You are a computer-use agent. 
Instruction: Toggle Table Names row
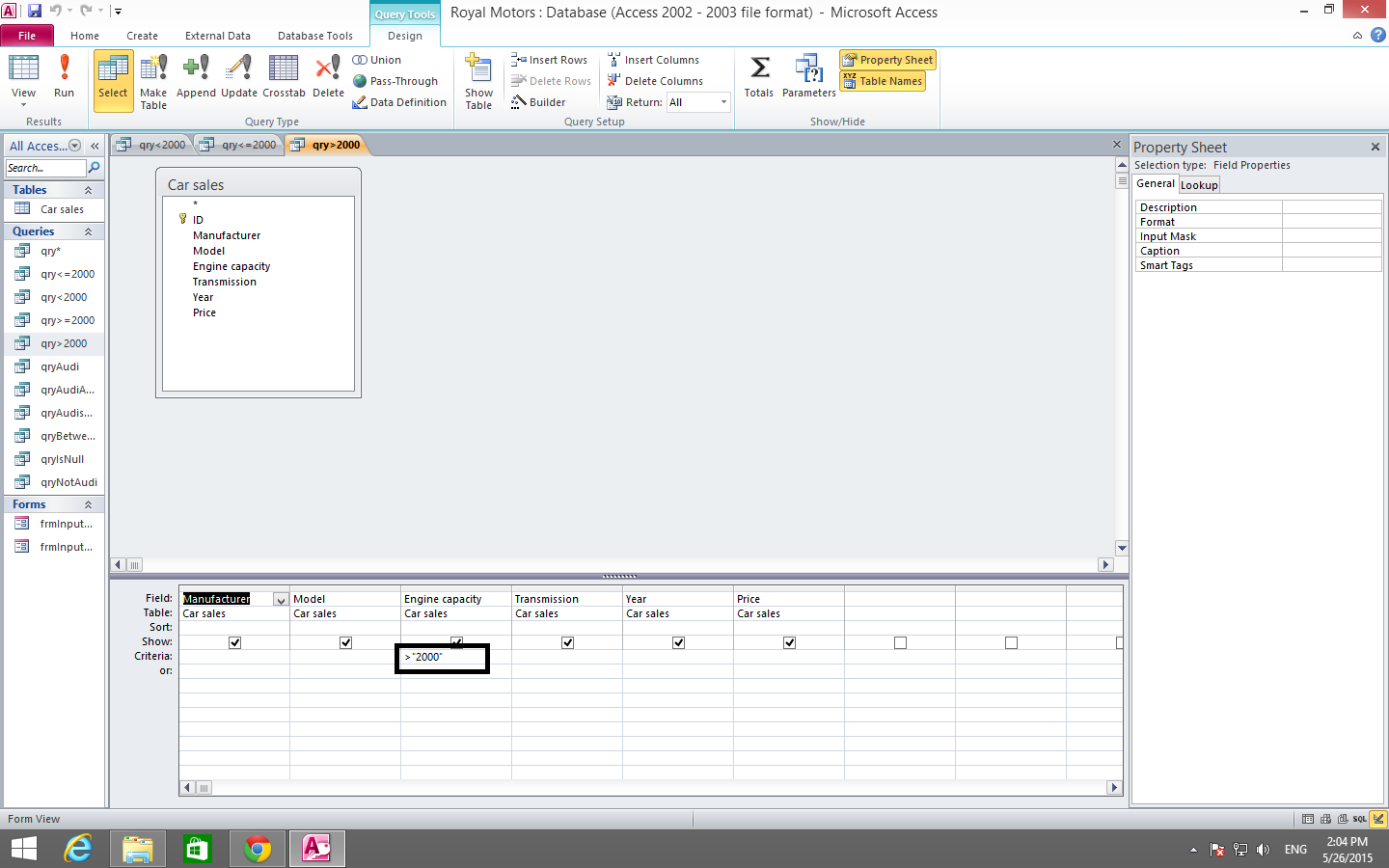[883, 81]
